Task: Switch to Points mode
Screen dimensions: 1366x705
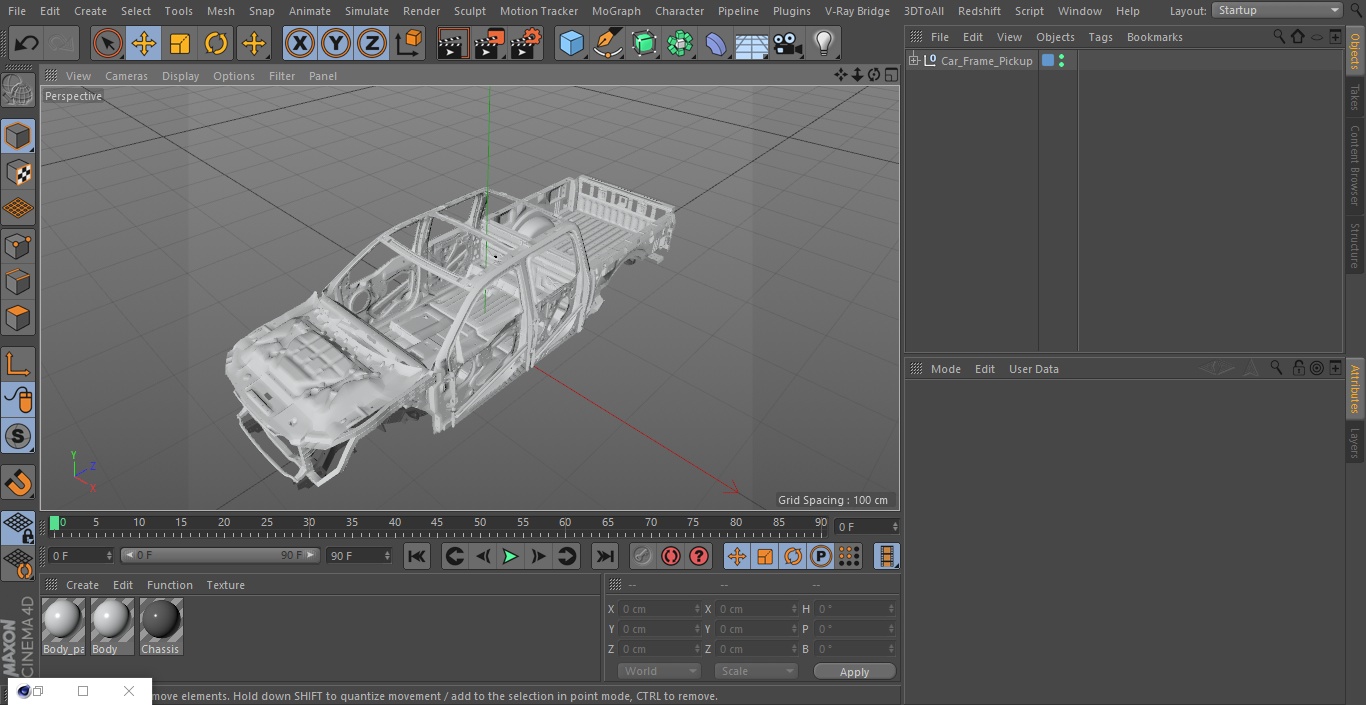Action: 18,245
